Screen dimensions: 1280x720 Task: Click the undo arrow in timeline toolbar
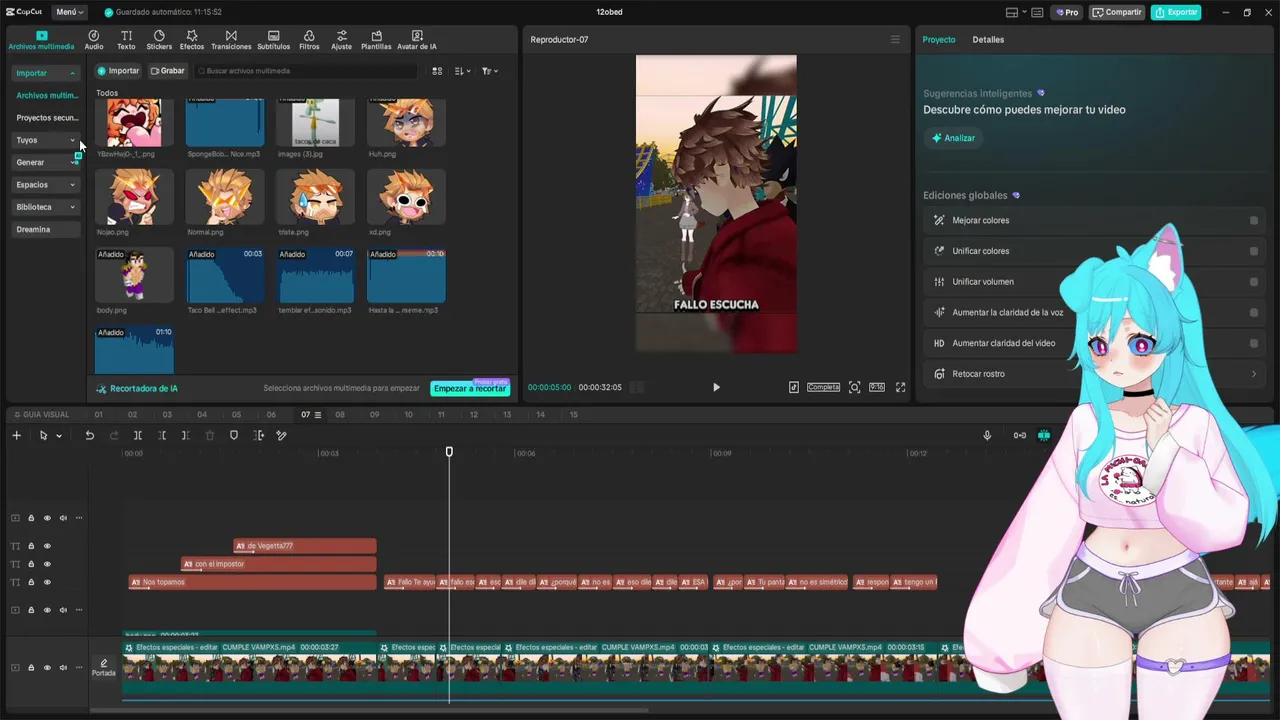89,435
